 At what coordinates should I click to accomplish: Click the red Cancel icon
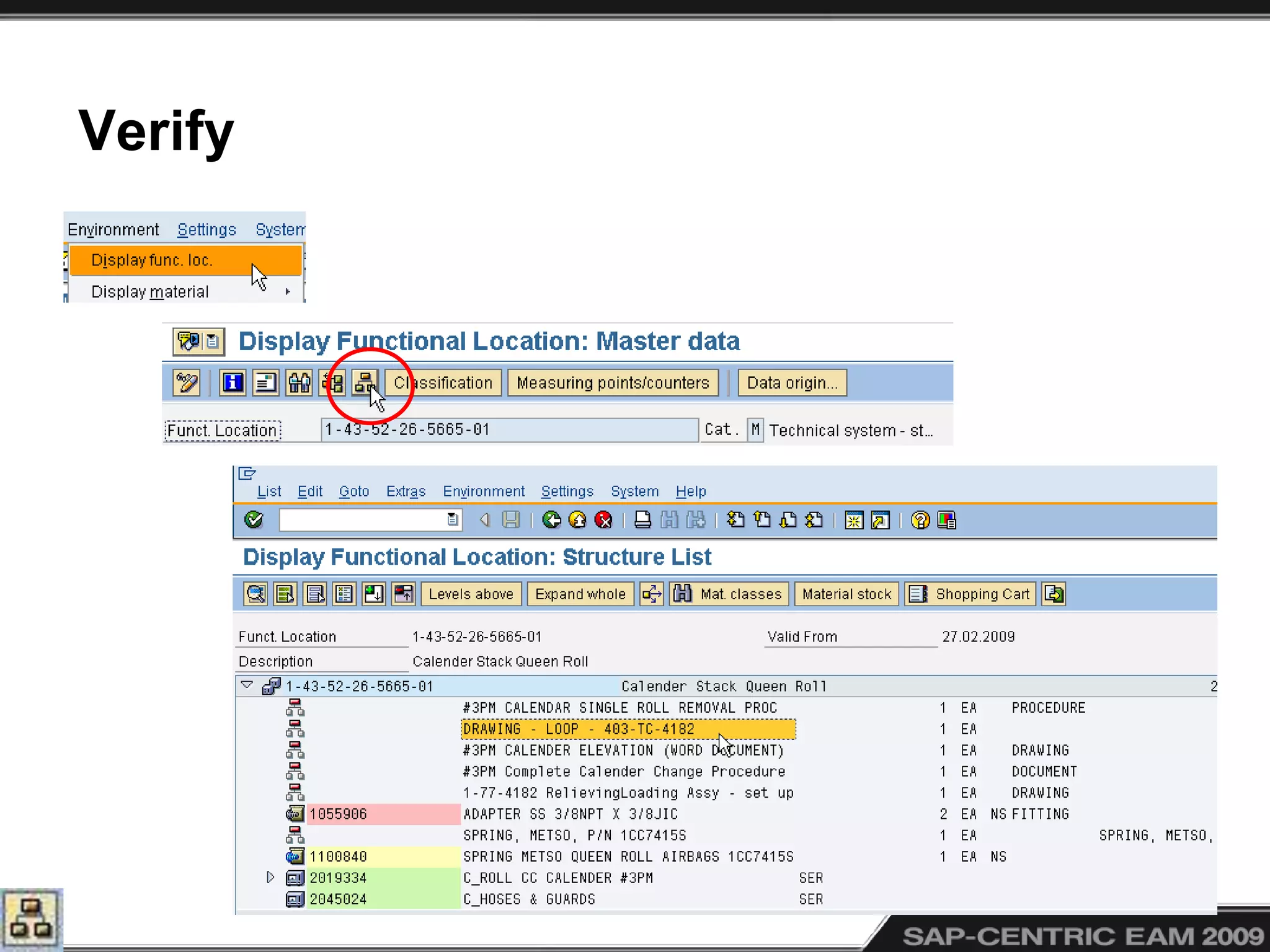click(603, 519)
